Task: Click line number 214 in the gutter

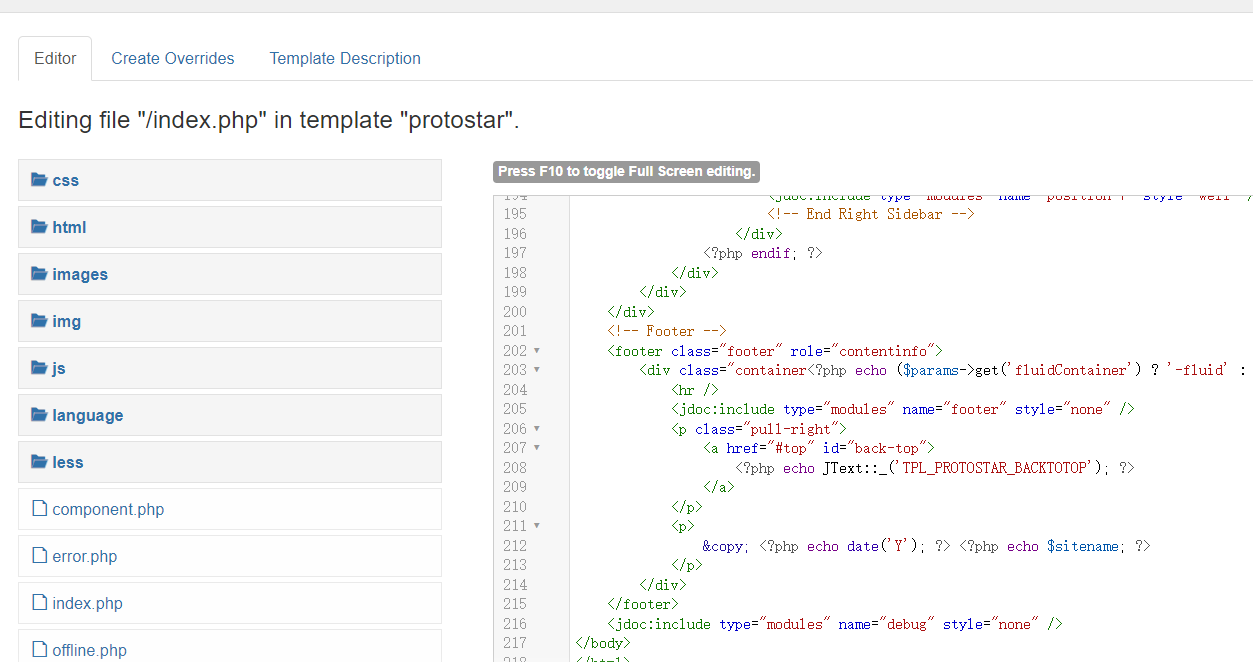Action: (x=515, y=585)
